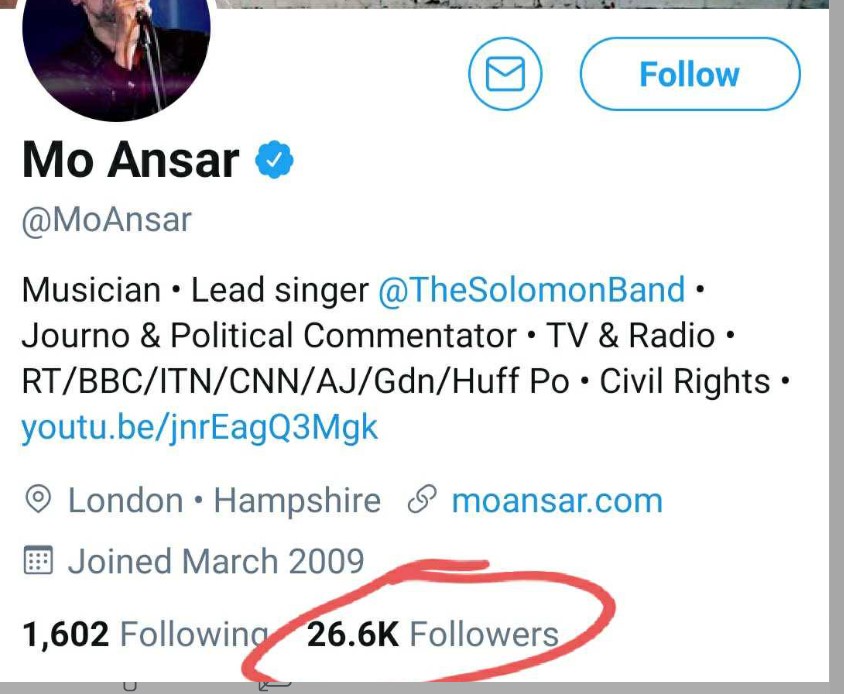View the 26.6K Followers list
The height and width of the screenshot is (694, 844).
[433, 634]
